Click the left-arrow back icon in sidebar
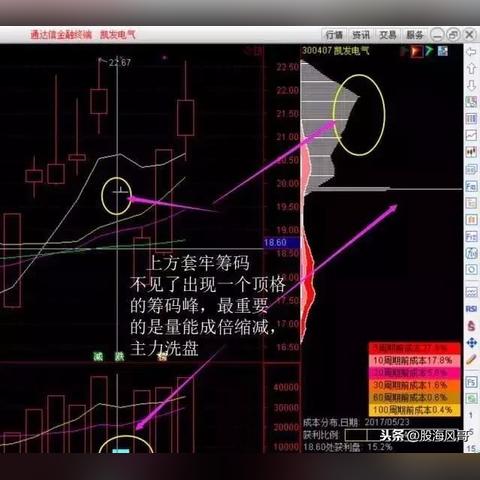 [471, 52]
